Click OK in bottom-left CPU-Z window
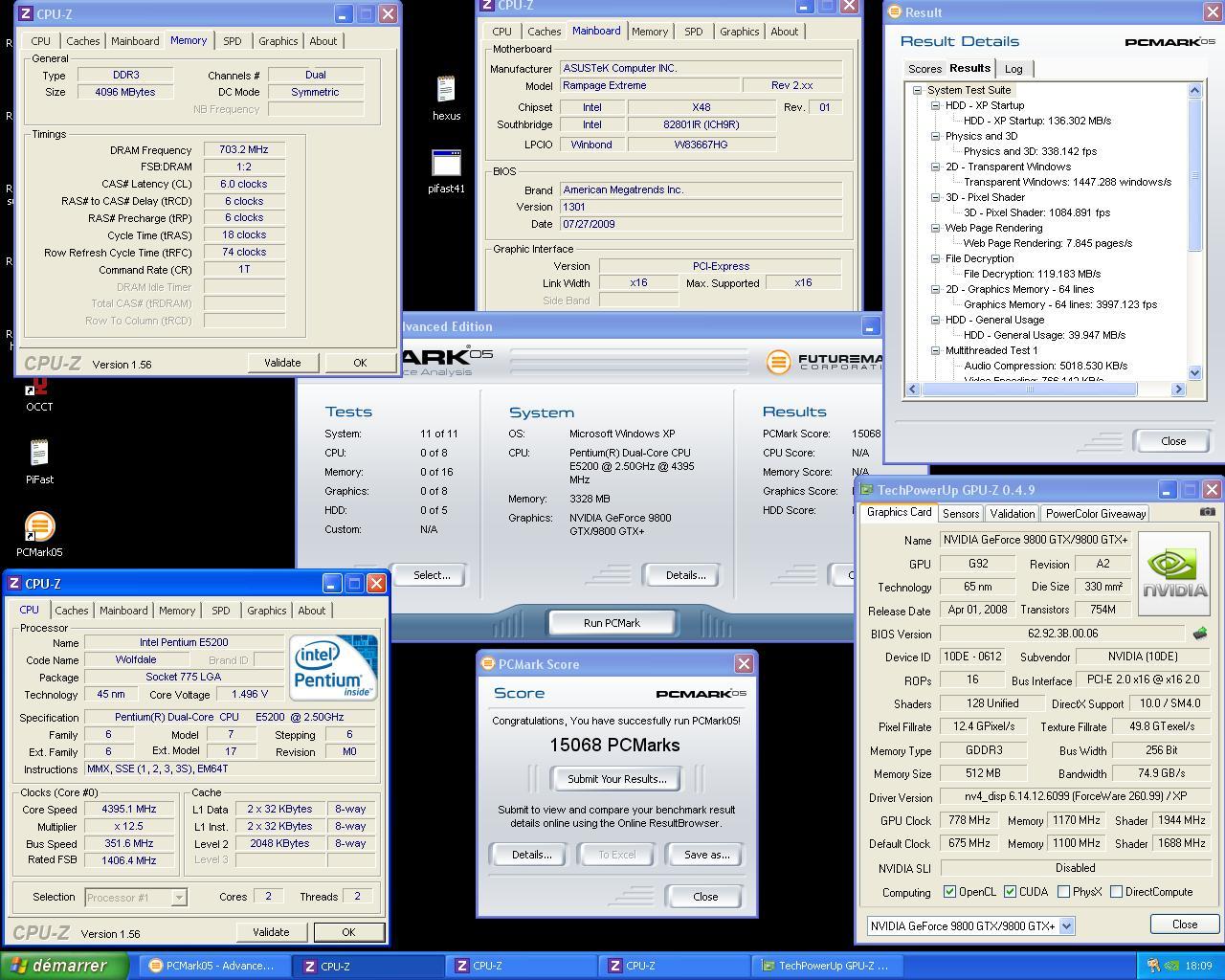The width and height of the screenshot is (1225, 980). tap(348, 932)
